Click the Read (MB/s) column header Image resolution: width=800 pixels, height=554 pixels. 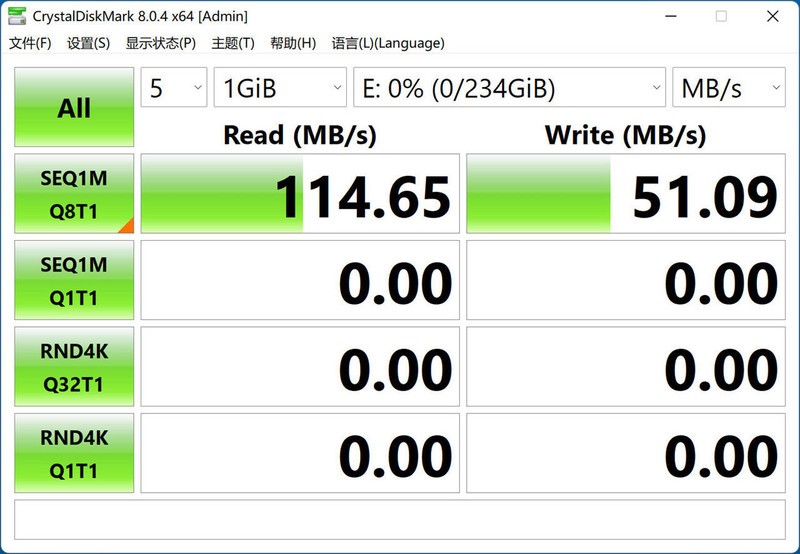click(300, 135)
